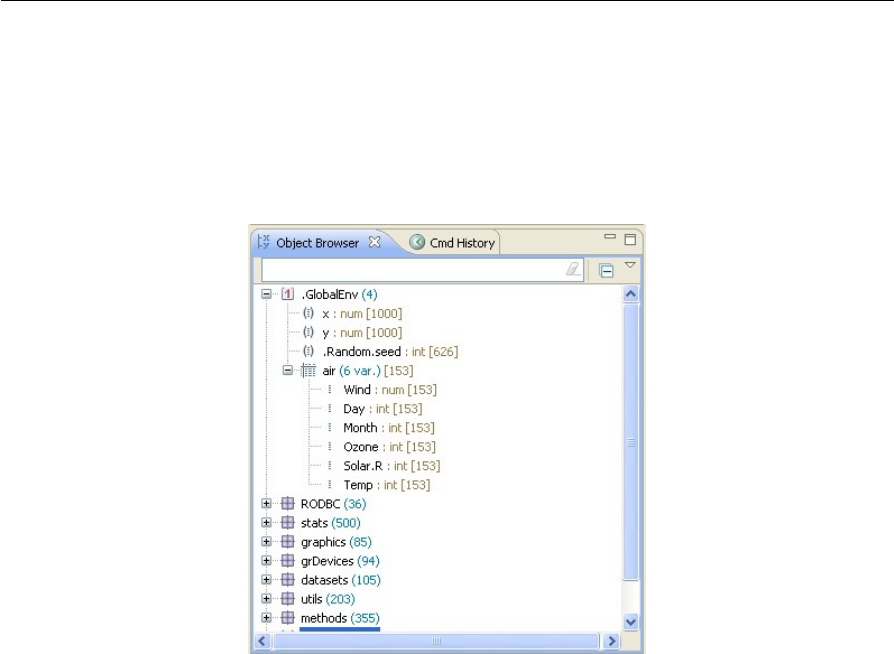Select 'Month : int [153]' column

point(389,428)
